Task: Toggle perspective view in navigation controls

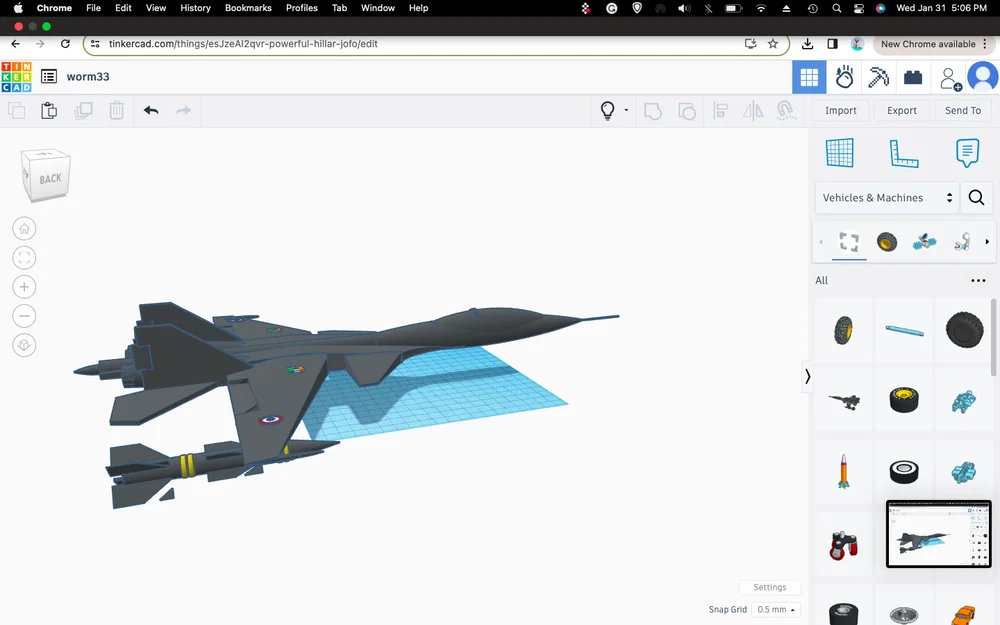Action: pyautogui.click(x=24, y=345)
